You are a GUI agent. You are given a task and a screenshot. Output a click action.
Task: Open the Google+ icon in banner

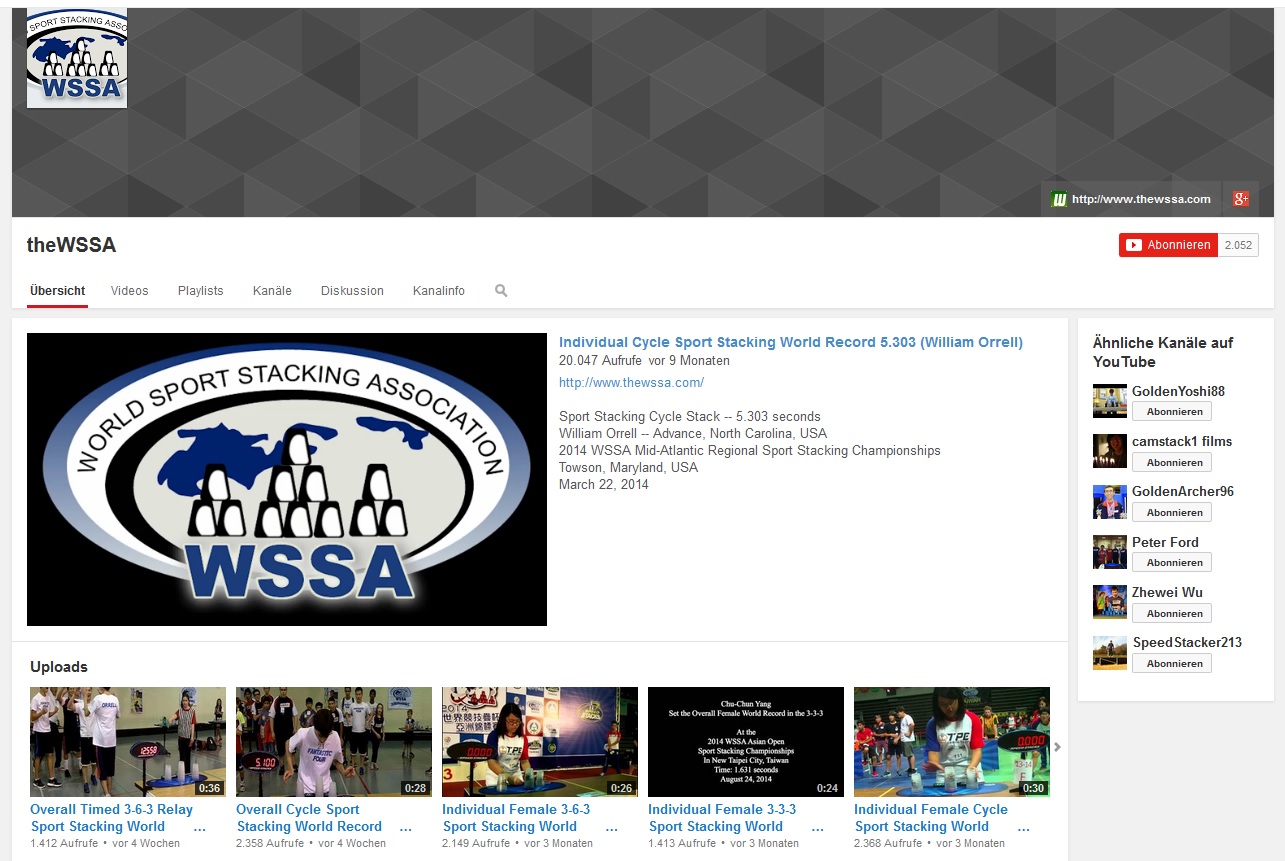(x=1240, y=199)
